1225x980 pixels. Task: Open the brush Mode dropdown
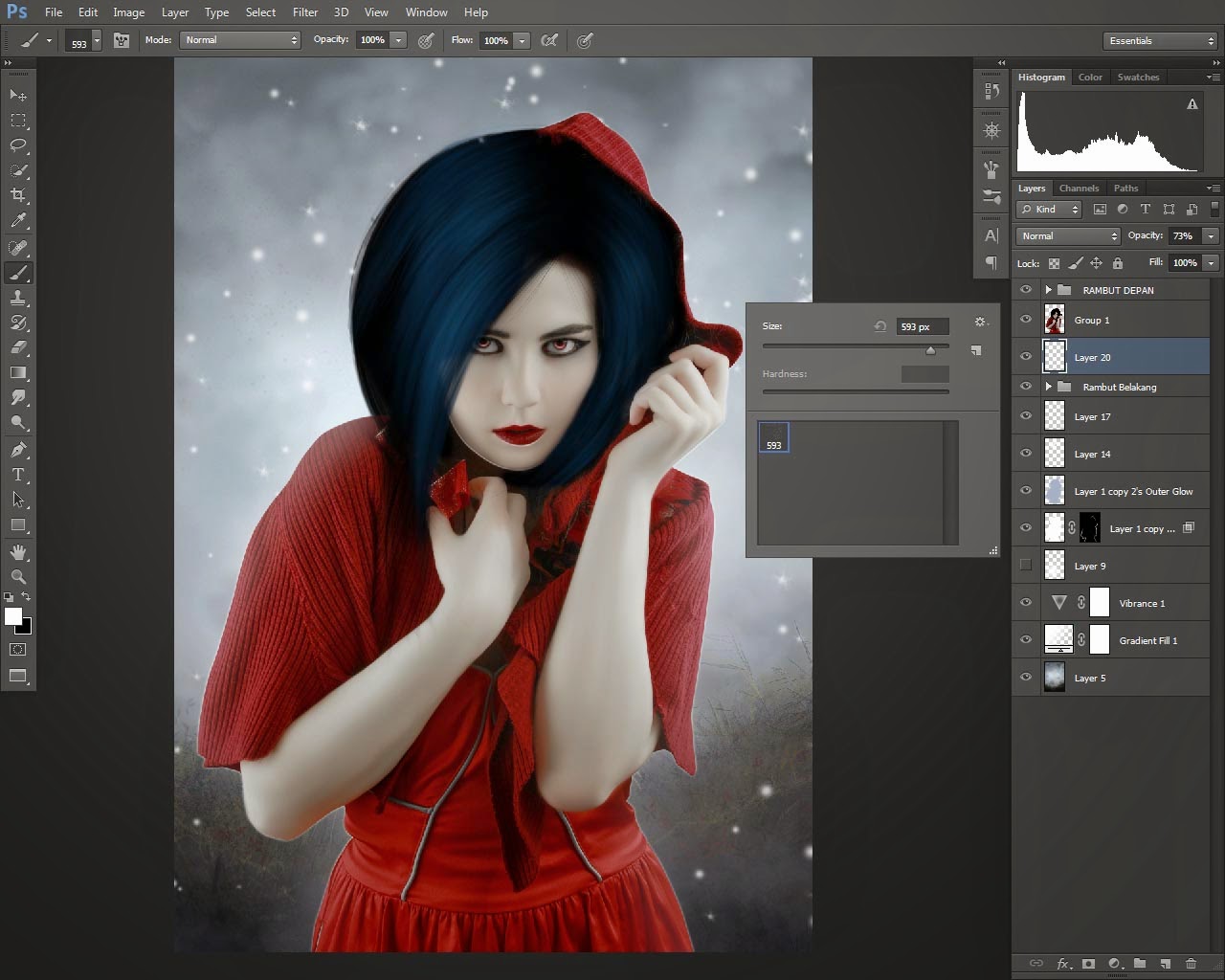241,40
